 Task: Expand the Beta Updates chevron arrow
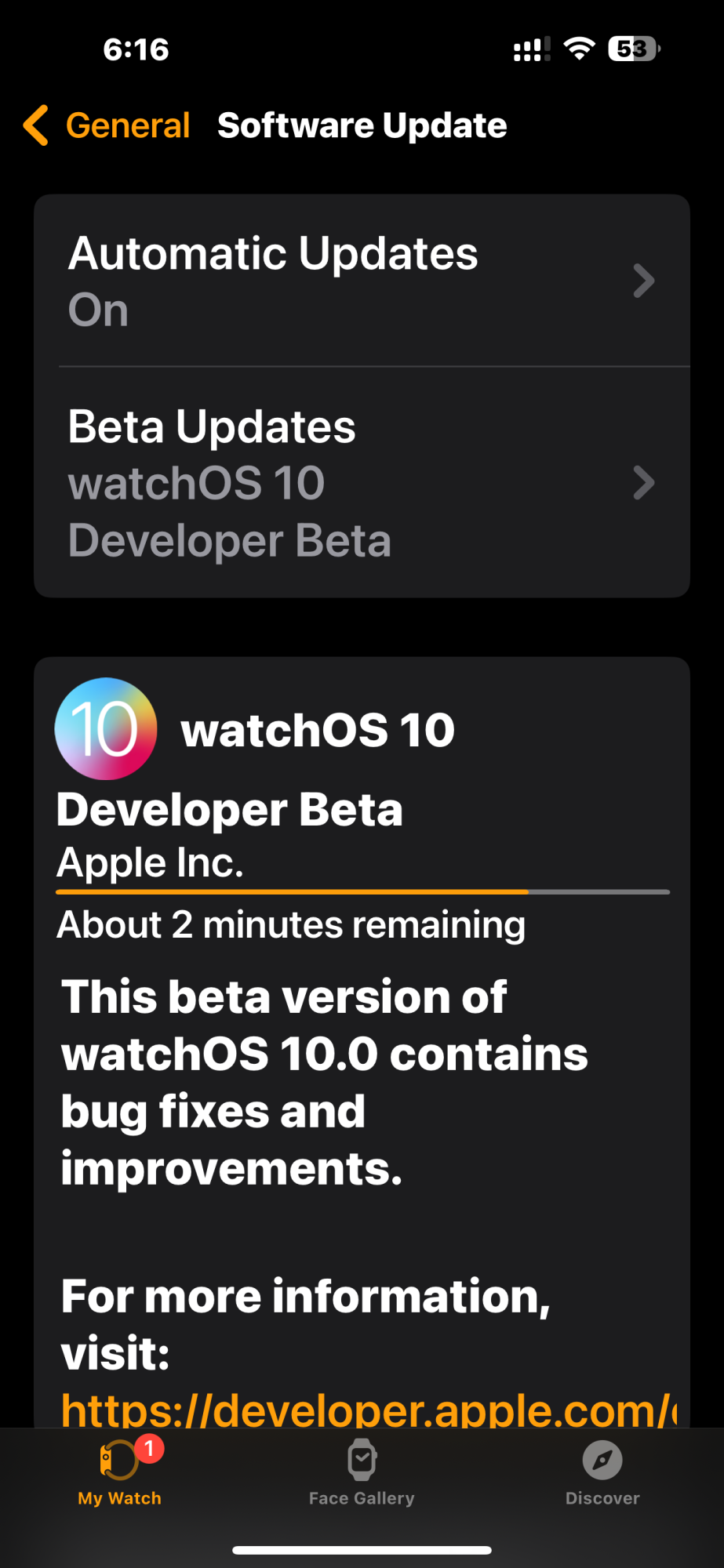point(644,483)
